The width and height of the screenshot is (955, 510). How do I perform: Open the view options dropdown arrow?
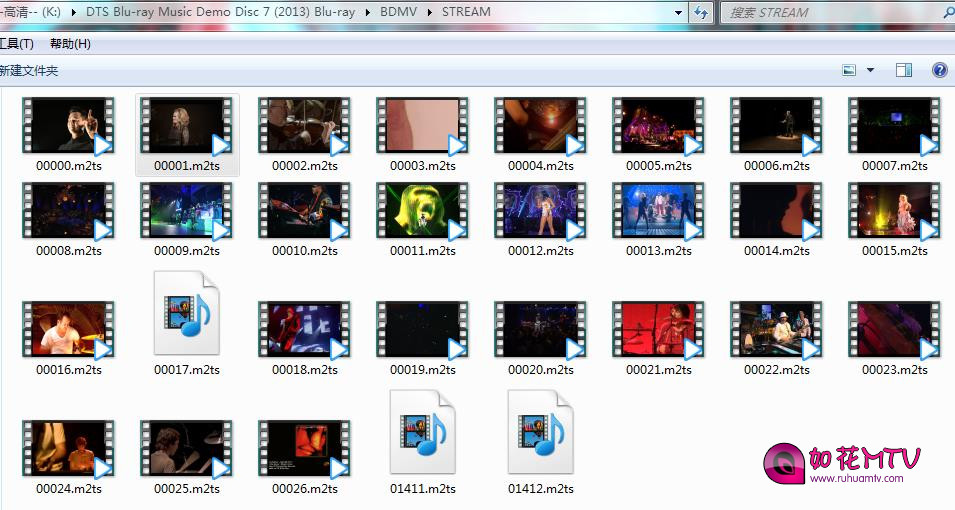click(870, 70)
